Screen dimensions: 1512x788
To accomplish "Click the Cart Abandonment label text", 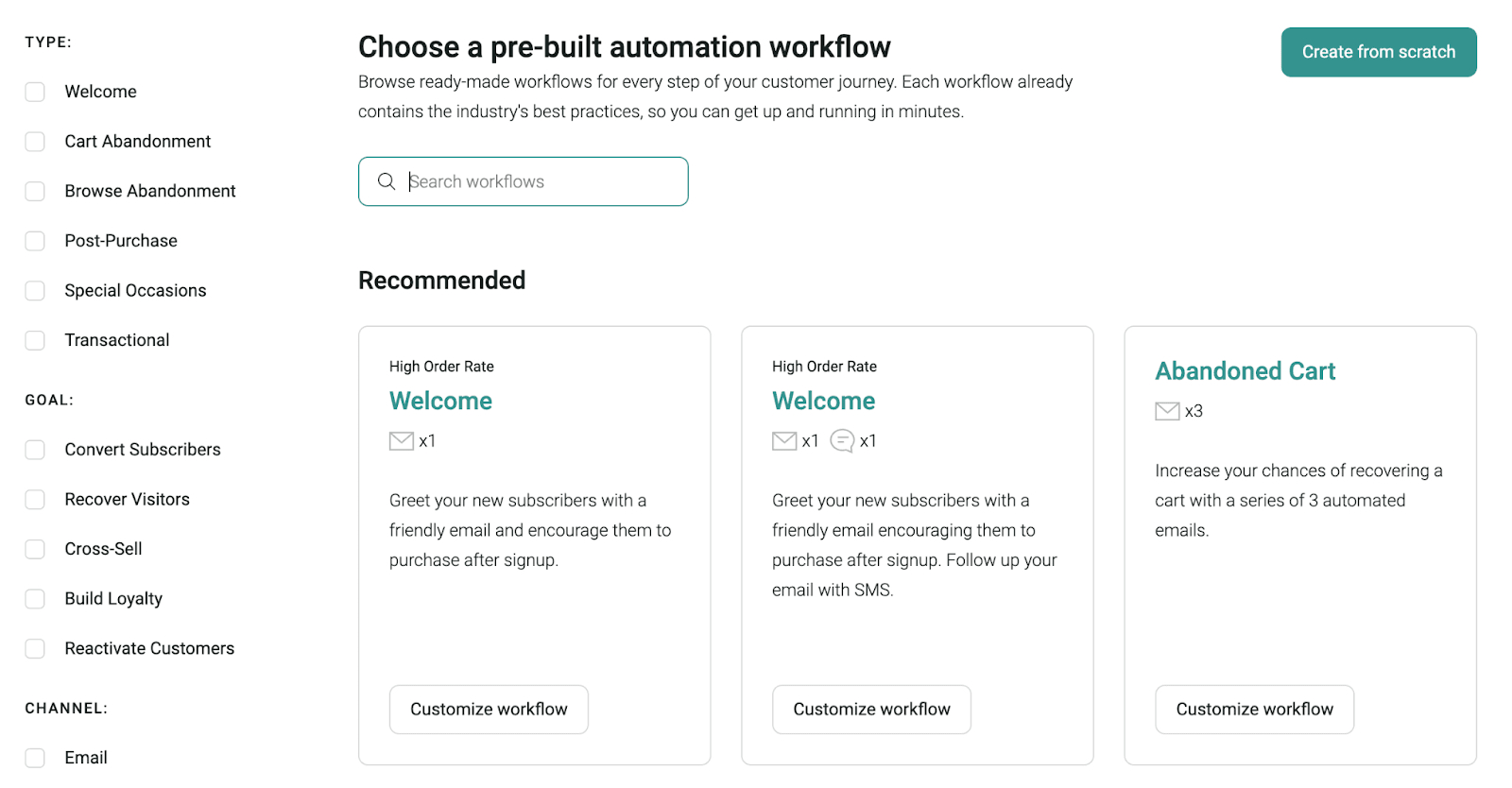I will [x=138, y=142].
